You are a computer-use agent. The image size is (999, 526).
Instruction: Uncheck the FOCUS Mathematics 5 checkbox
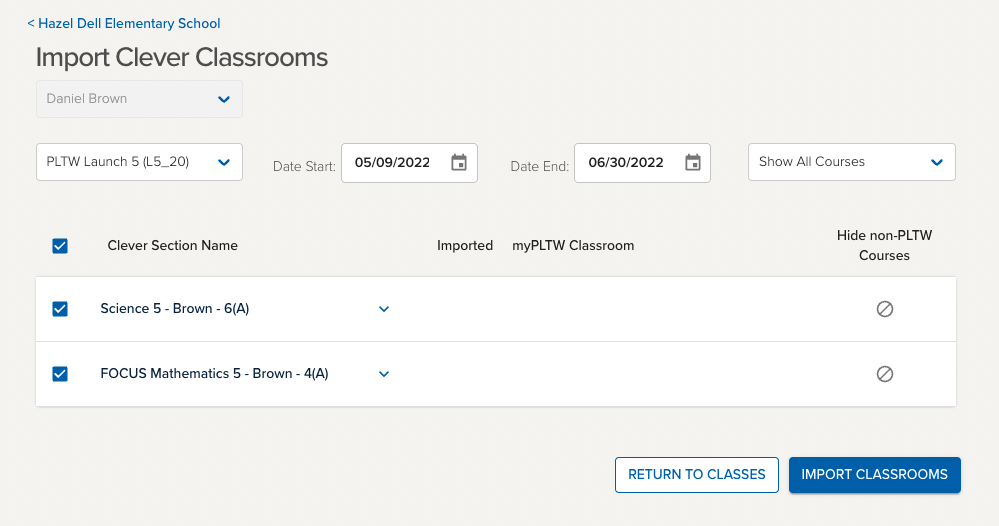click(60, 374)
